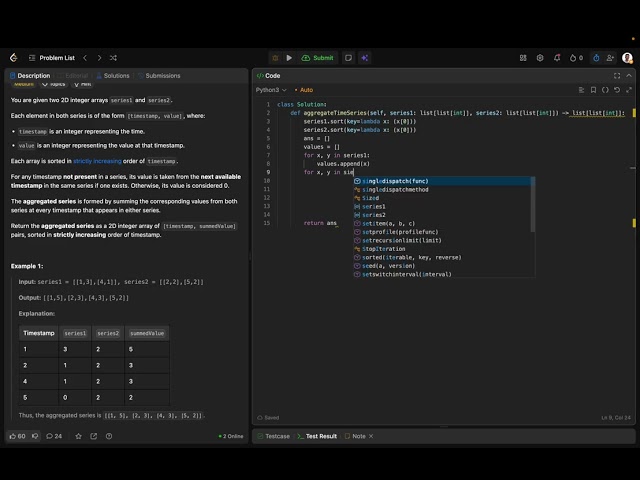Open the Test Result tab
The height and width of the screenshot is (480, 640).
coord(317,436)
